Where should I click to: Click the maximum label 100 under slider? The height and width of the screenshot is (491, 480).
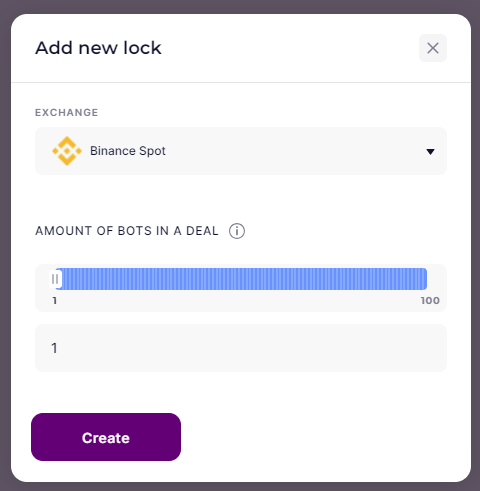click(430, 301)
